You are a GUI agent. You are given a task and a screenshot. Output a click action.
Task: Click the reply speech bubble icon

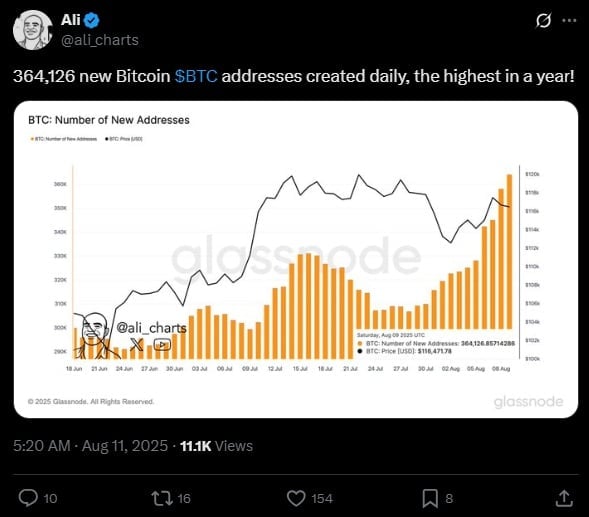pyautogui.click(x=28, y=498)
